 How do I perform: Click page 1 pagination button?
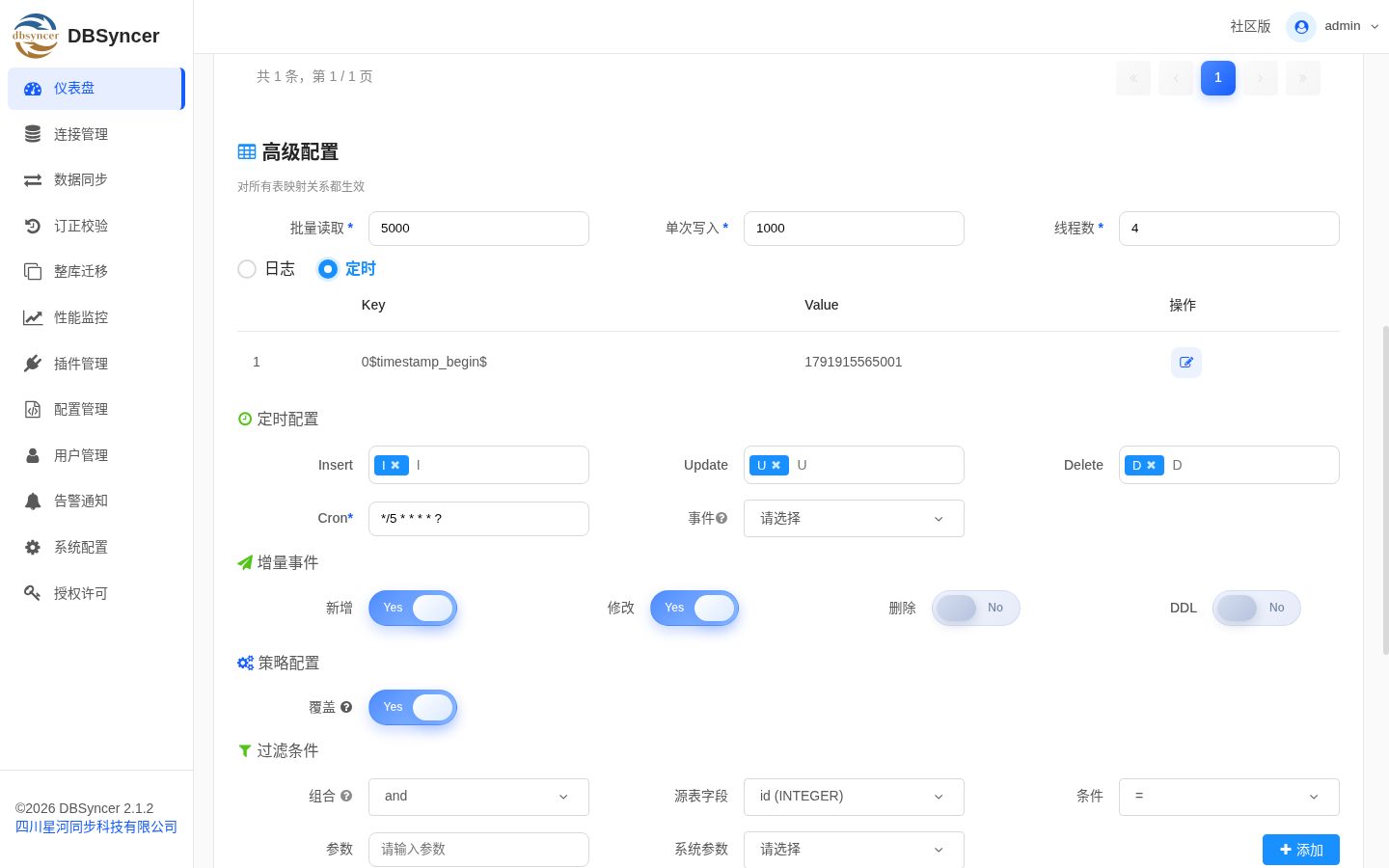pyautogui.click(x=1218, y=78)
